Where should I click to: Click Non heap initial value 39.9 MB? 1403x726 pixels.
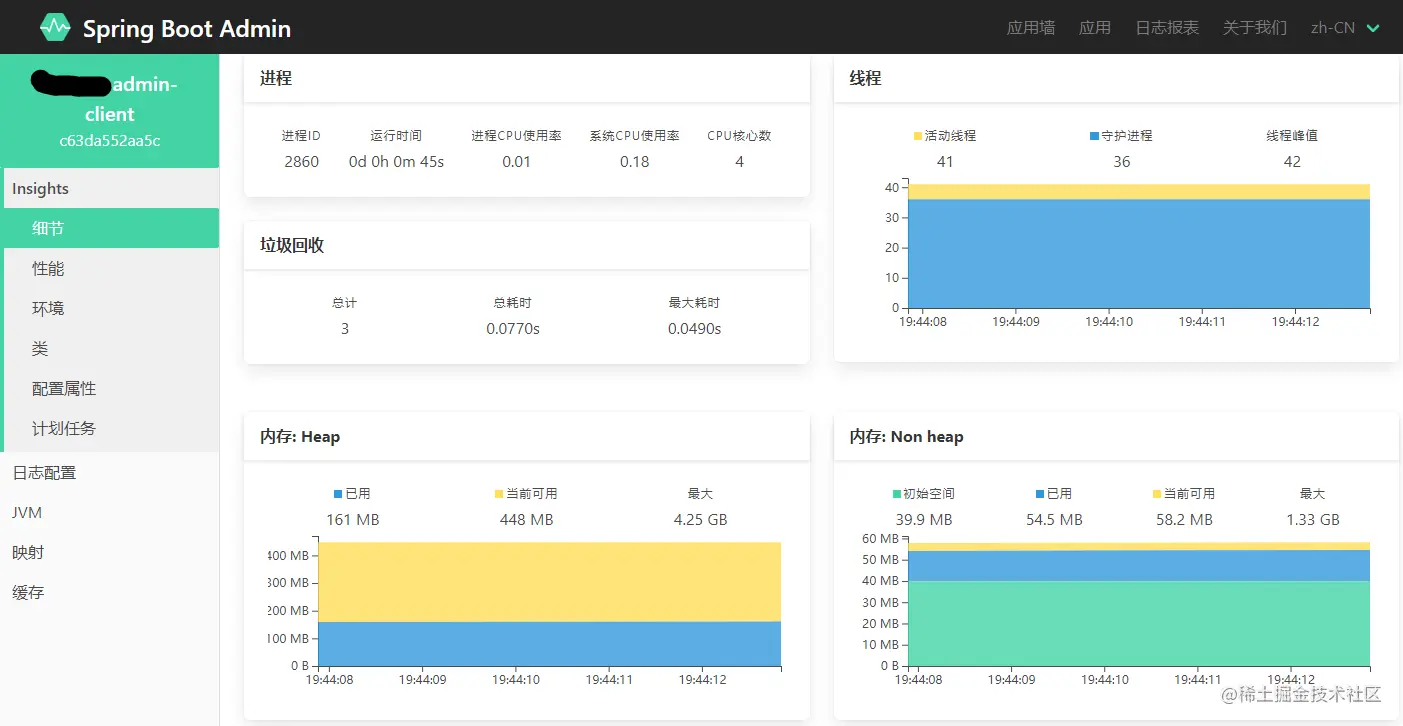click(x=924, y=520)
